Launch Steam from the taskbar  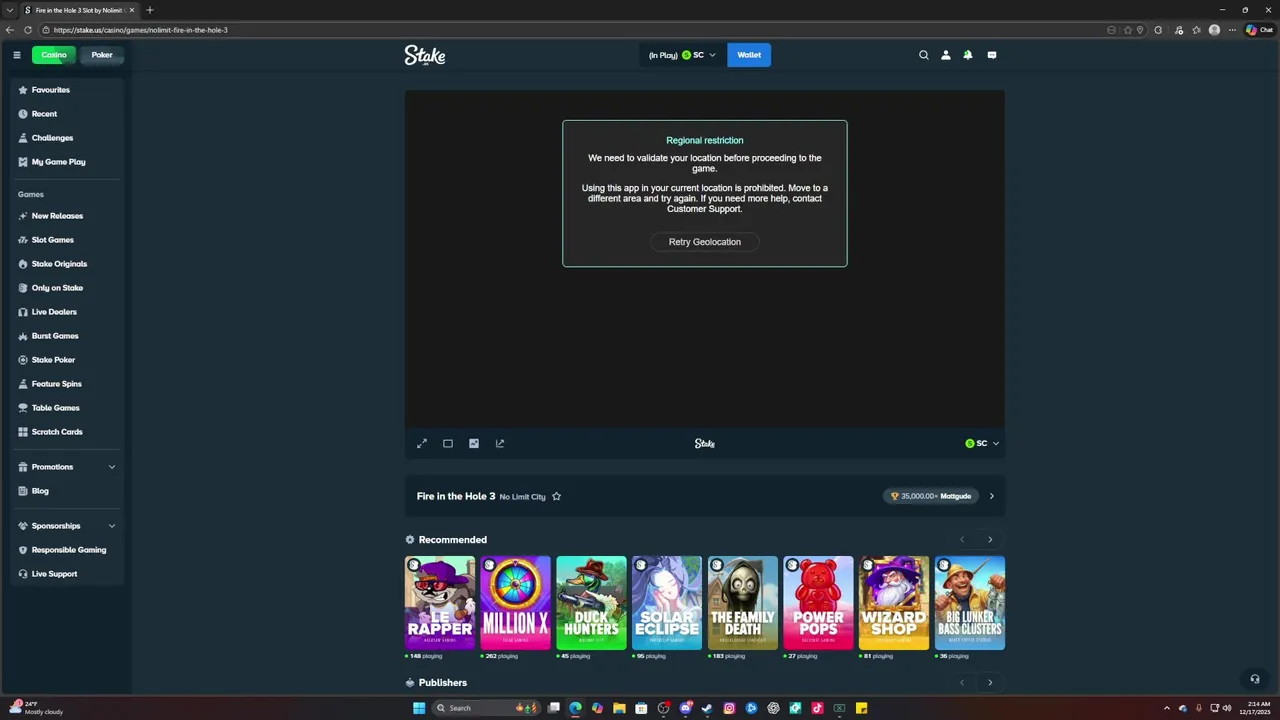707,708
